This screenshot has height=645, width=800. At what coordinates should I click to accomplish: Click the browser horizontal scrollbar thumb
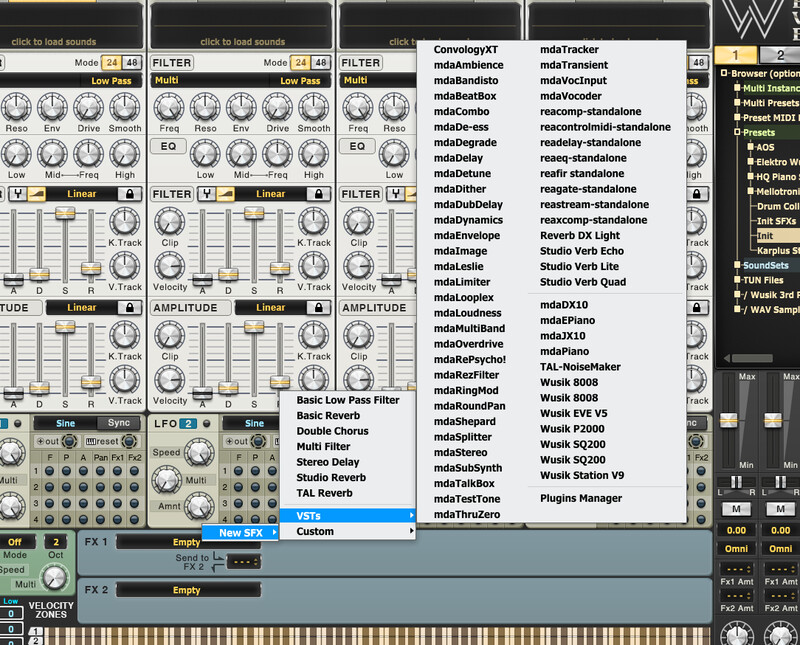pyautogui.click(x=752, y=358)
